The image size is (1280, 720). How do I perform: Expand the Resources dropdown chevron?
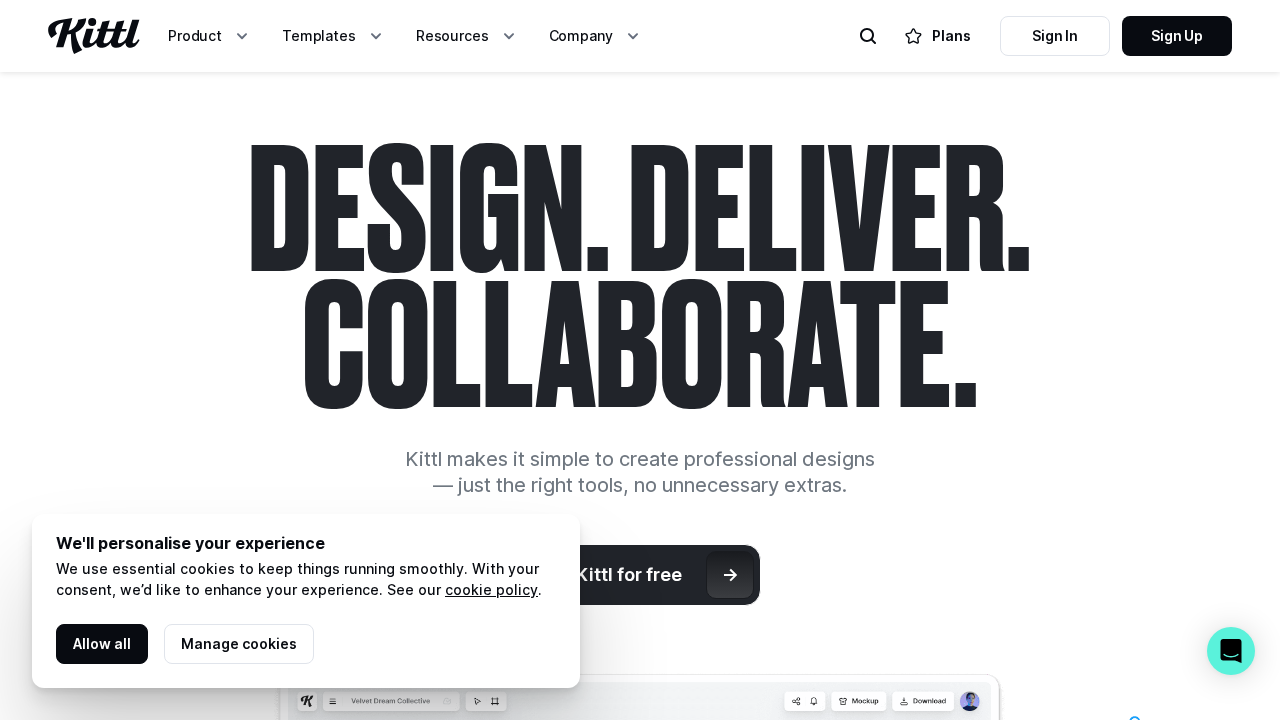click(x=509, y=36)
